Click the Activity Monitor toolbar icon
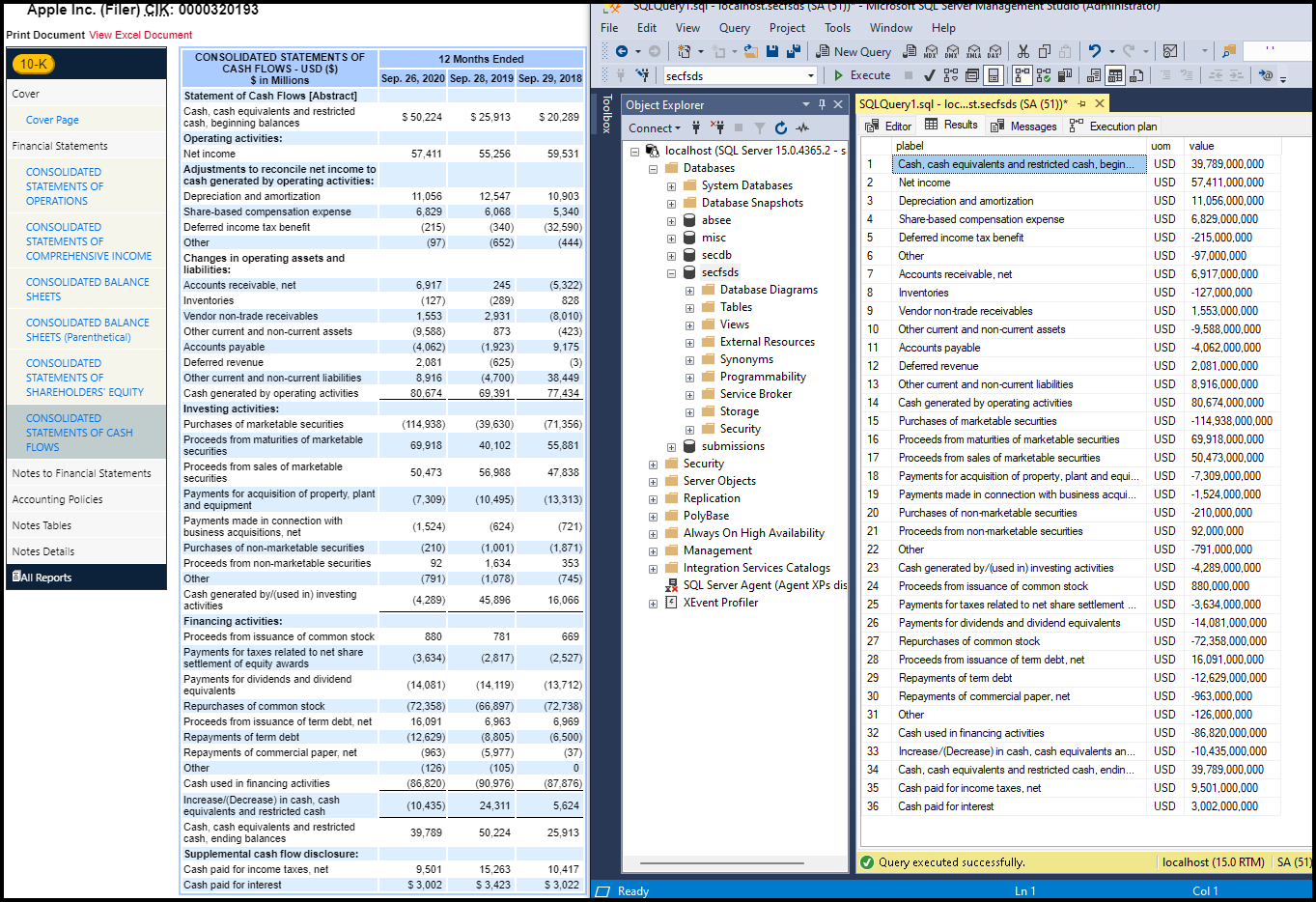Image resolution: width=1316 pixels, height=902 pixels. [1170, 51]
